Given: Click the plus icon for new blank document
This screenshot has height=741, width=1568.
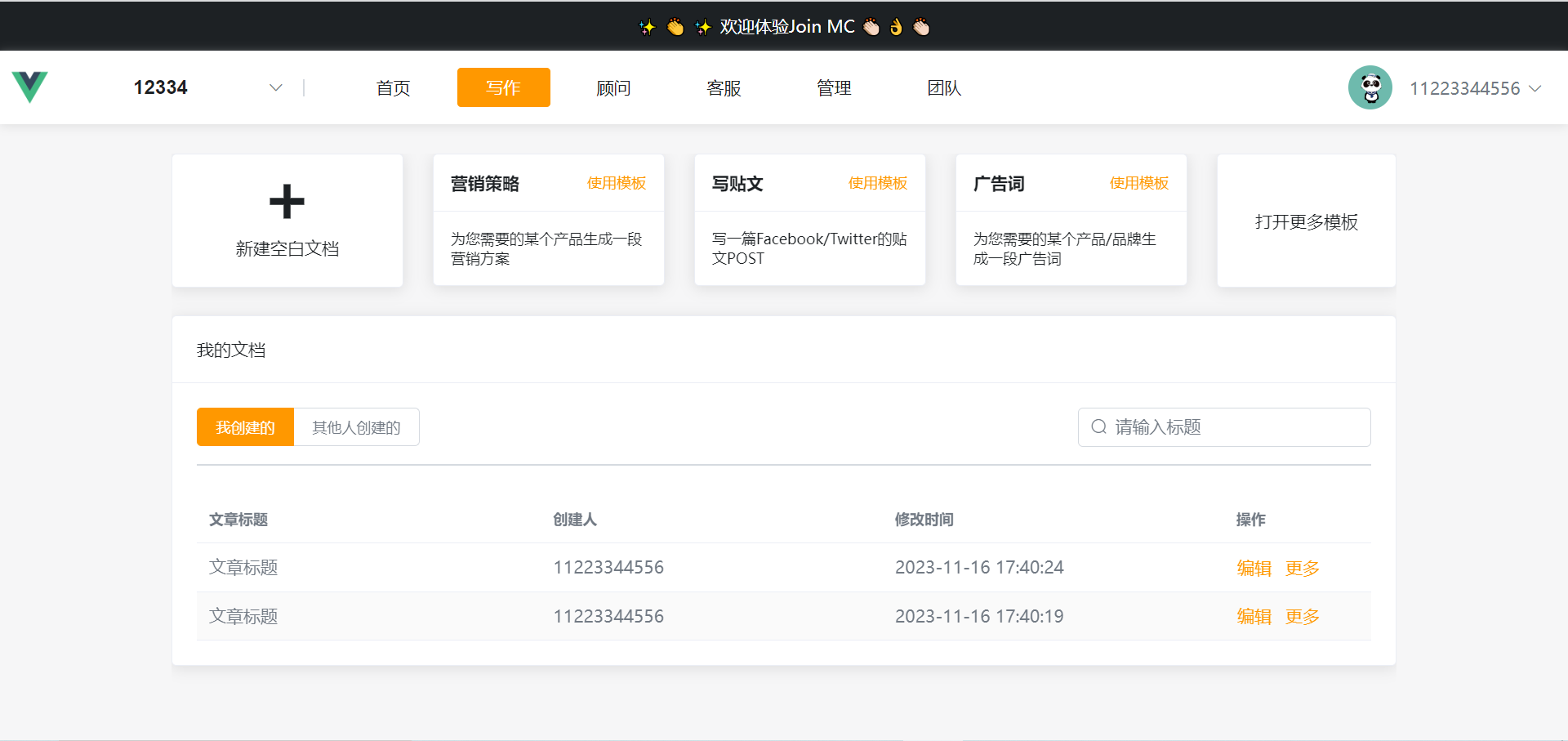Looking at the screenshot, I should 287,201.
